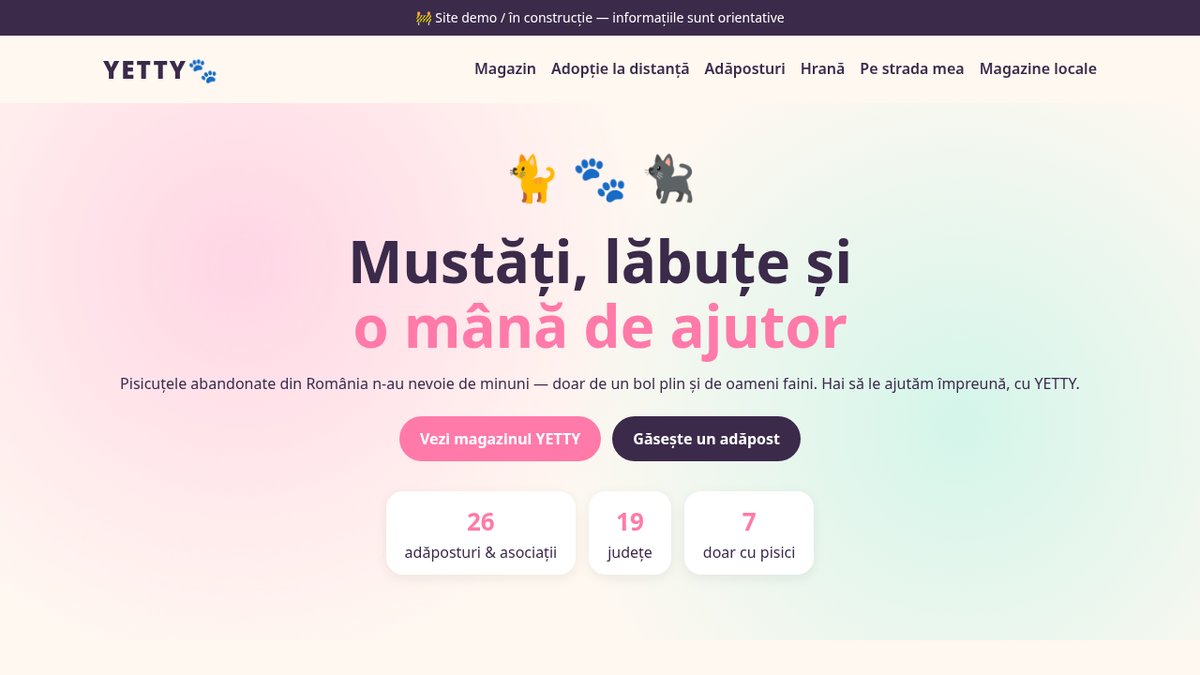Click the 19 județe stat card
This screenshot has height=675, width=1200.
(630, 533)
